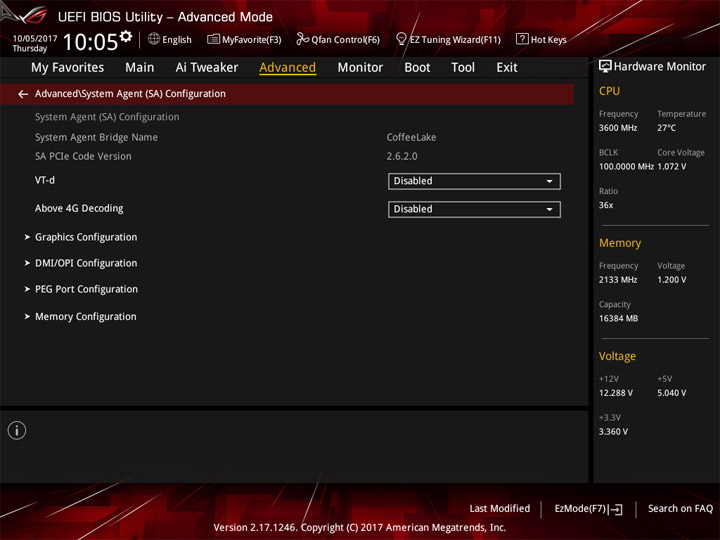Click Core Voltage 1.072 V value

coord(672,166)
